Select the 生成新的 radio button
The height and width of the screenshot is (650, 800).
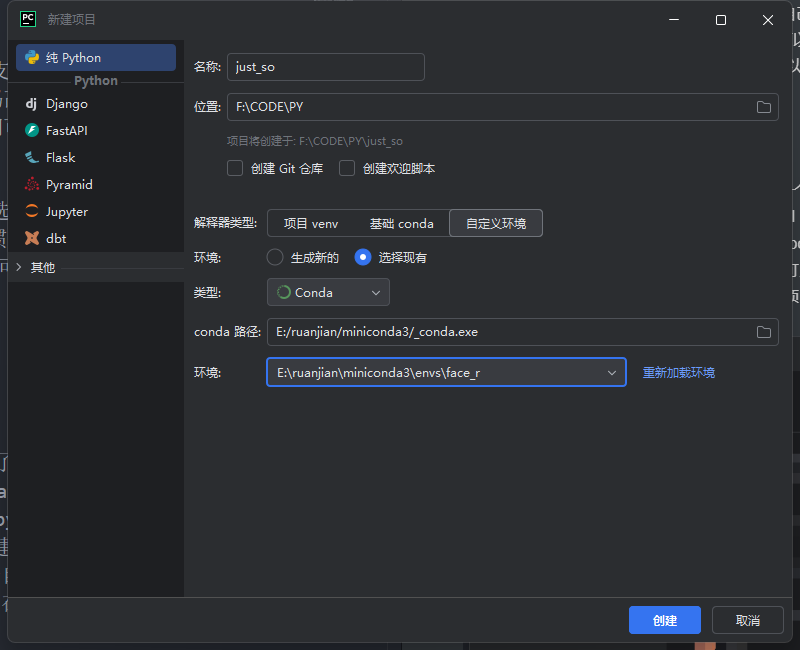click(275, 257)
